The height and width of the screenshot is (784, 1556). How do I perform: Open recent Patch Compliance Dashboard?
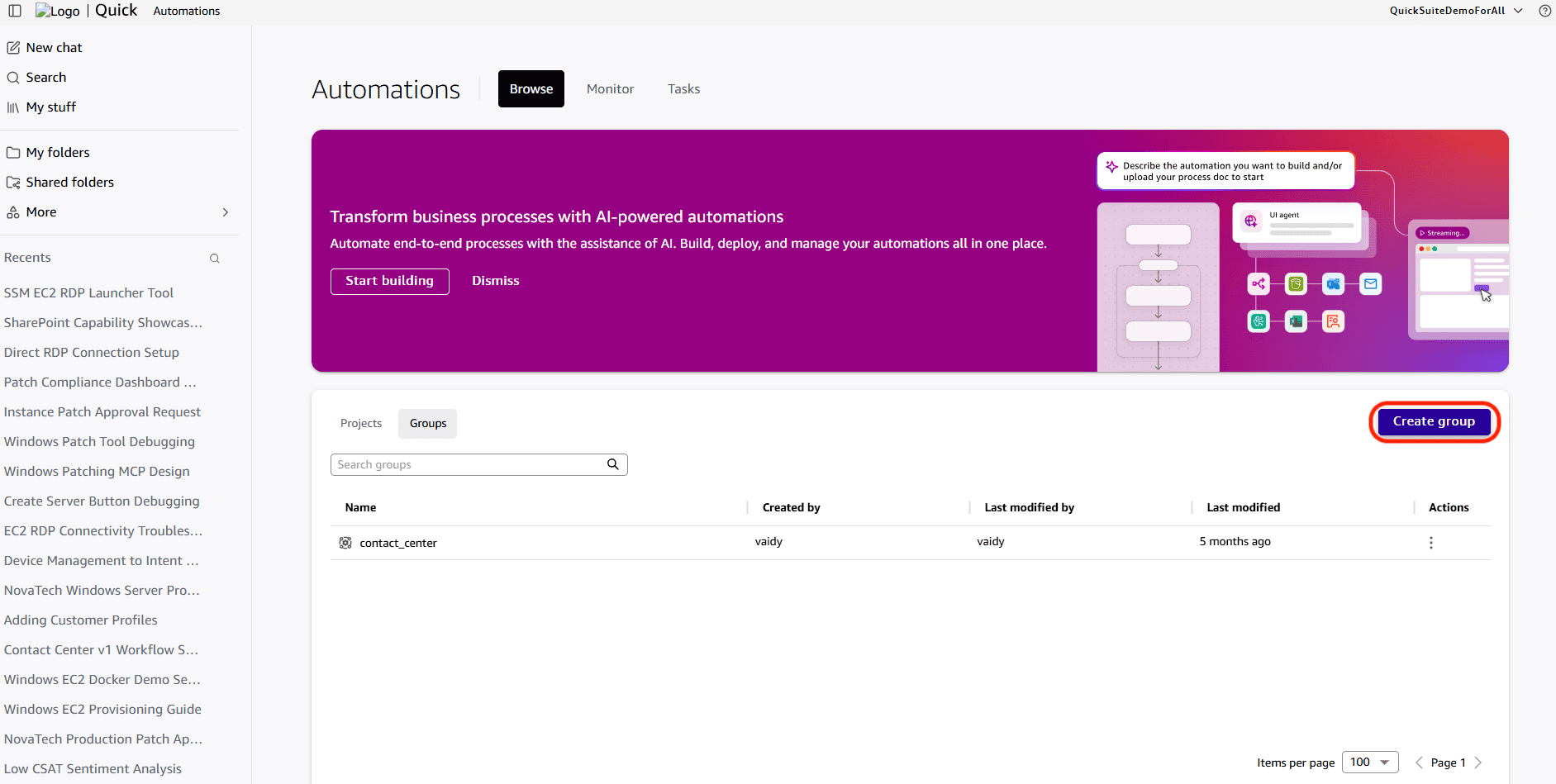pos(100,382)
